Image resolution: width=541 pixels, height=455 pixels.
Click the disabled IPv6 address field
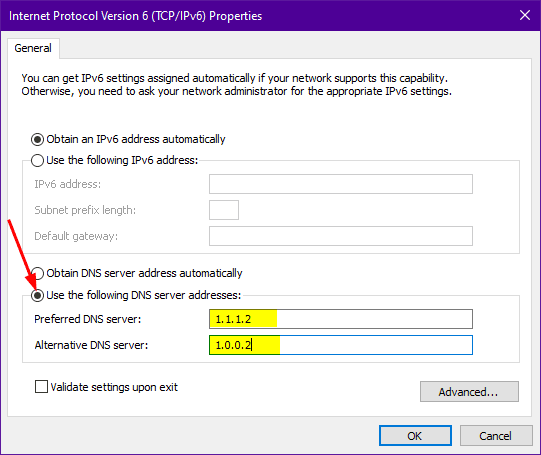341,184
